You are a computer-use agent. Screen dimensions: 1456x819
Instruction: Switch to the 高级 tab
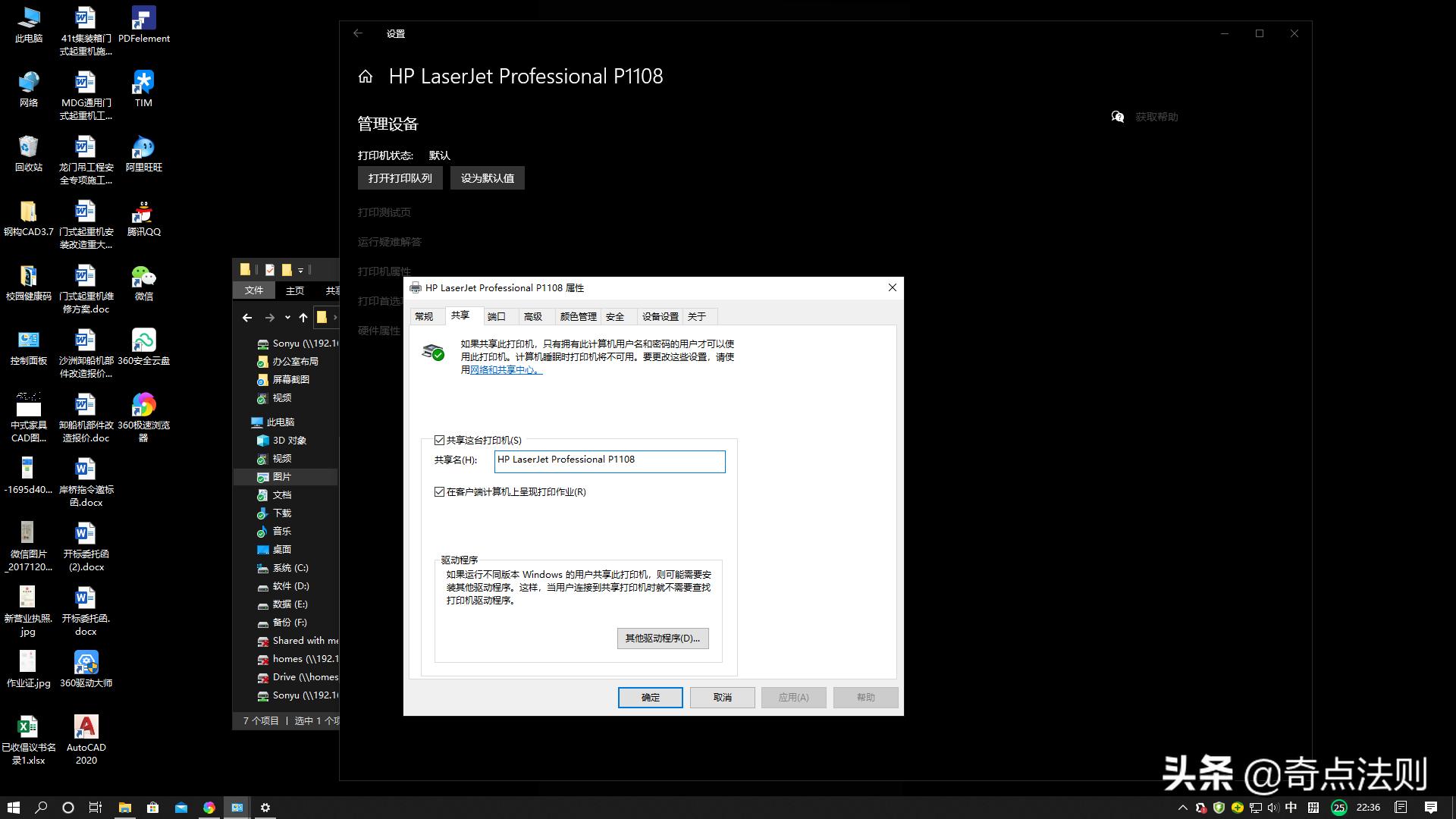[533, 316]
